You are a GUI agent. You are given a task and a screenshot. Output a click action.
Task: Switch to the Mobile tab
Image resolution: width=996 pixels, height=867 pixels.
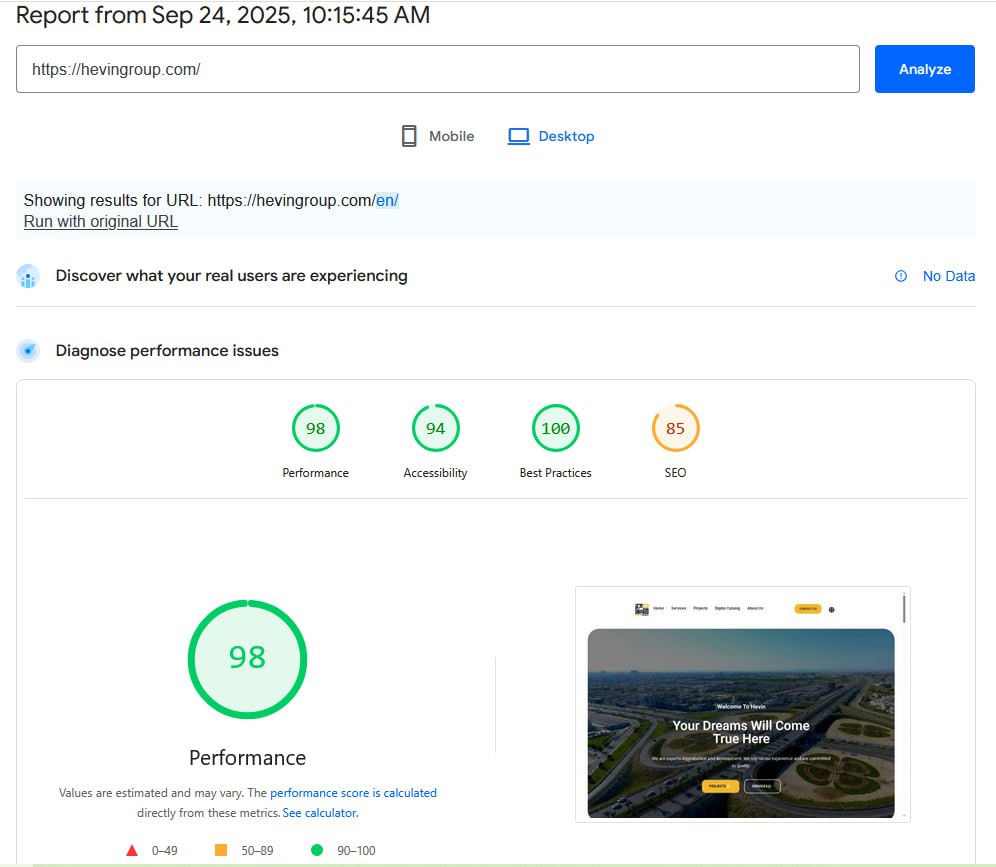click(x=451, y=136)
